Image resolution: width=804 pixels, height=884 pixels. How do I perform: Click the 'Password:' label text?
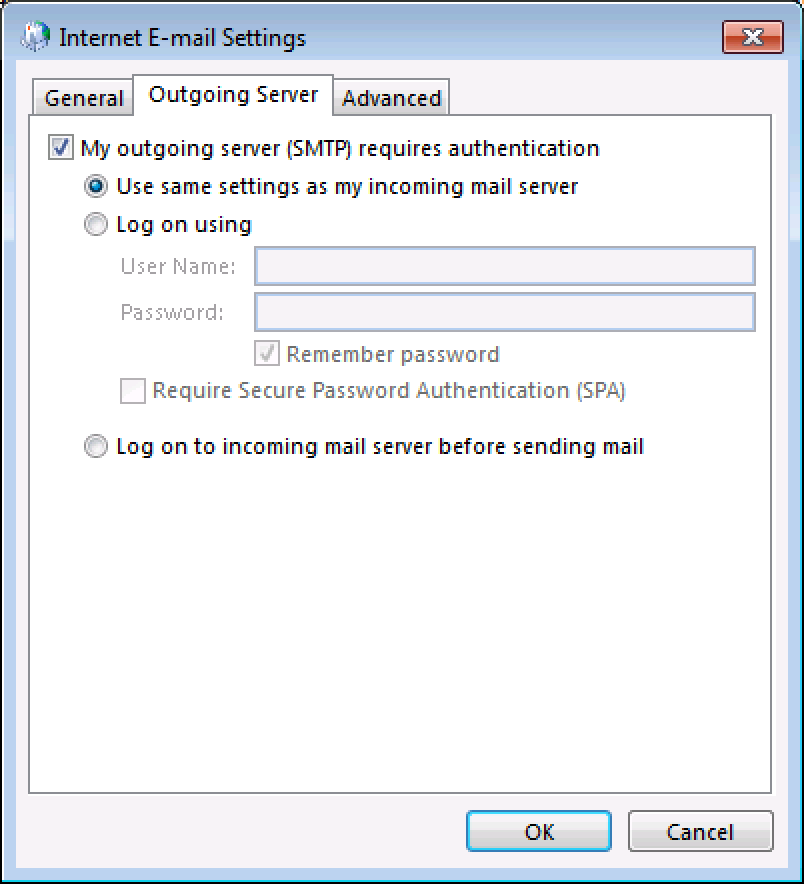click(172, 312)
